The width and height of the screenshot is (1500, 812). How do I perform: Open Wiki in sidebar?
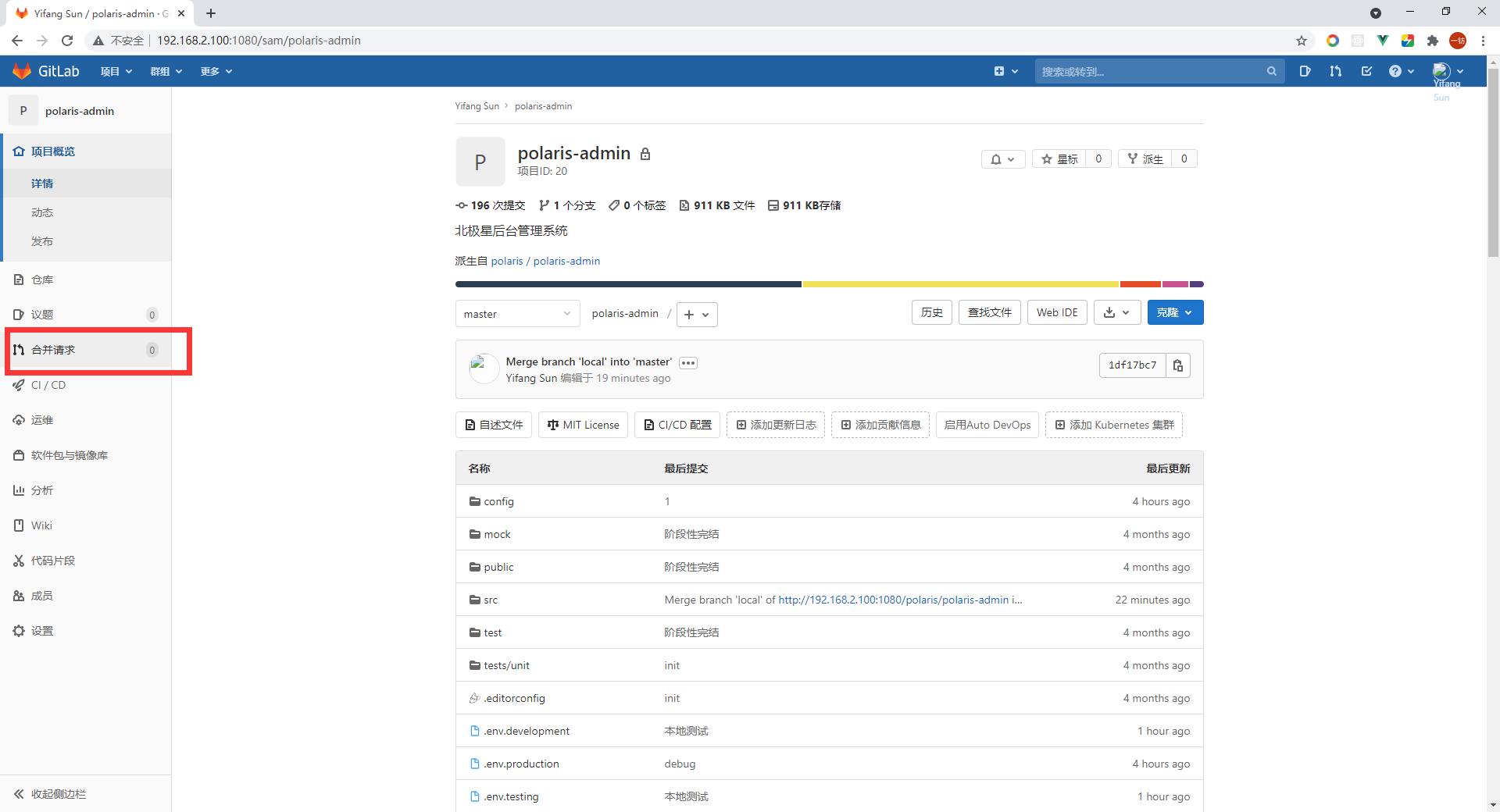(86, 525)
